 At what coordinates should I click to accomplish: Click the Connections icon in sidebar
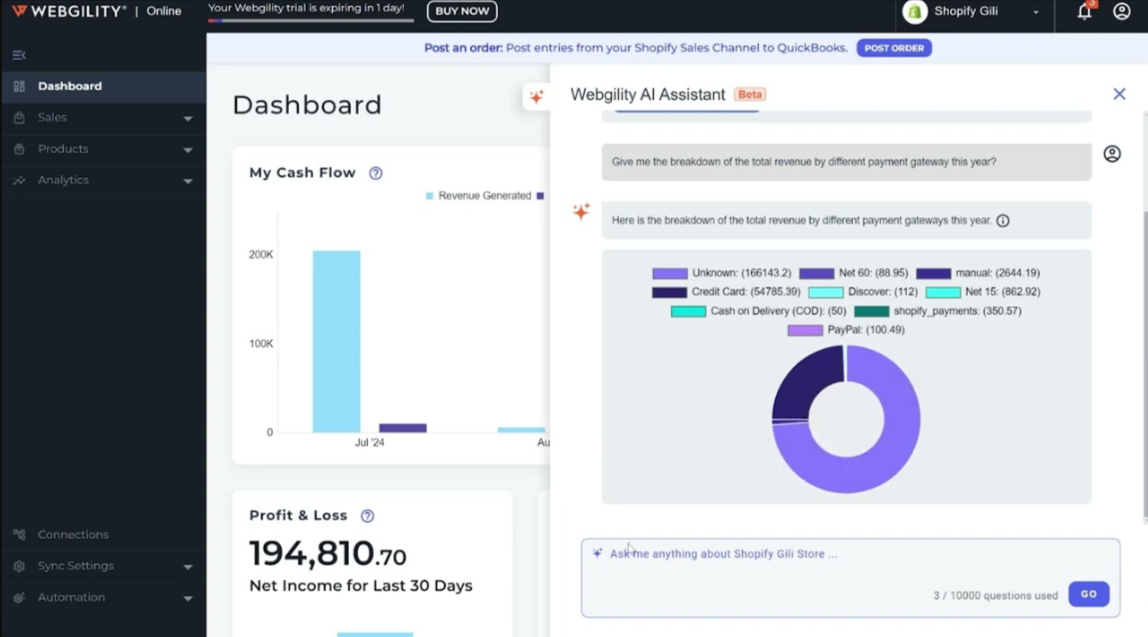click(19, 534)
